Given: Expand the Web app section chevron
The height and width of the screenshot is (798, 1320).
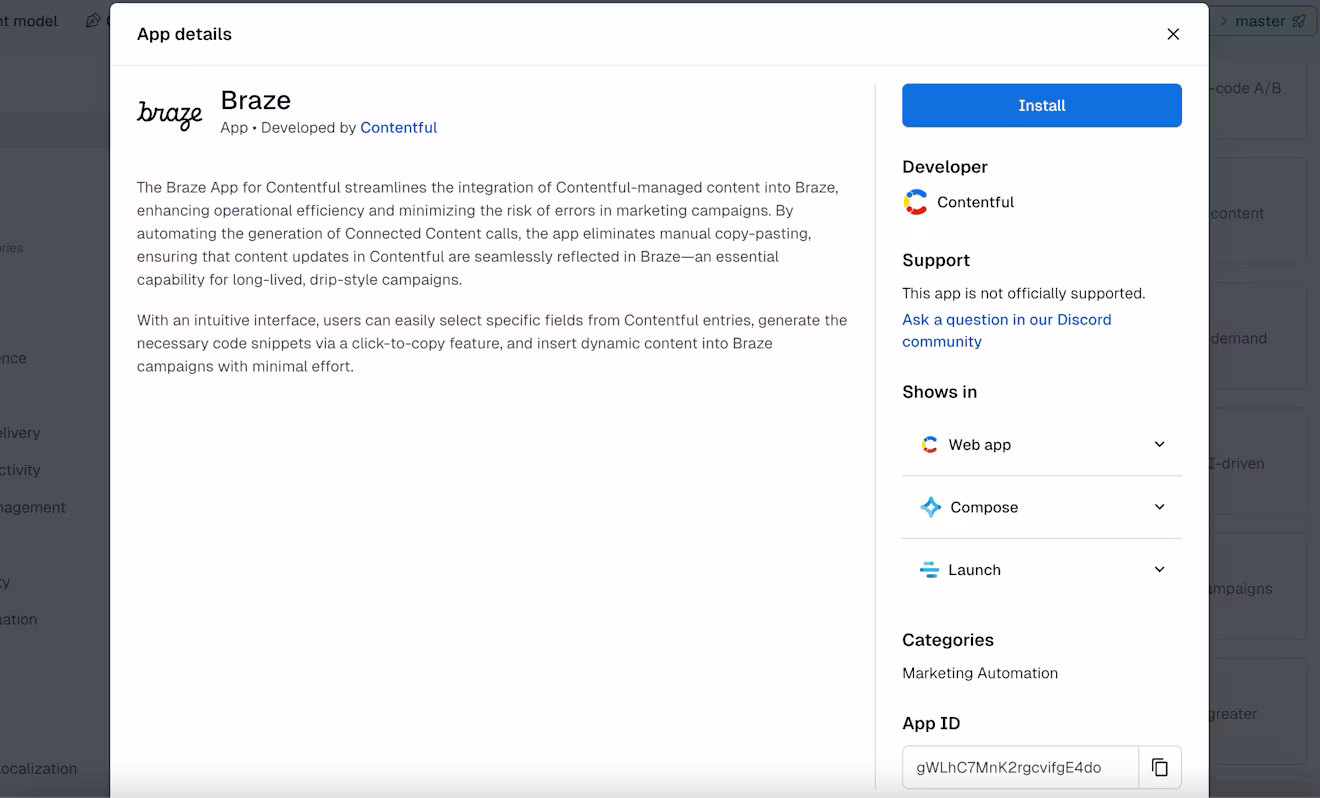Looking at the screenshot, I should (x=1160, y=445).
